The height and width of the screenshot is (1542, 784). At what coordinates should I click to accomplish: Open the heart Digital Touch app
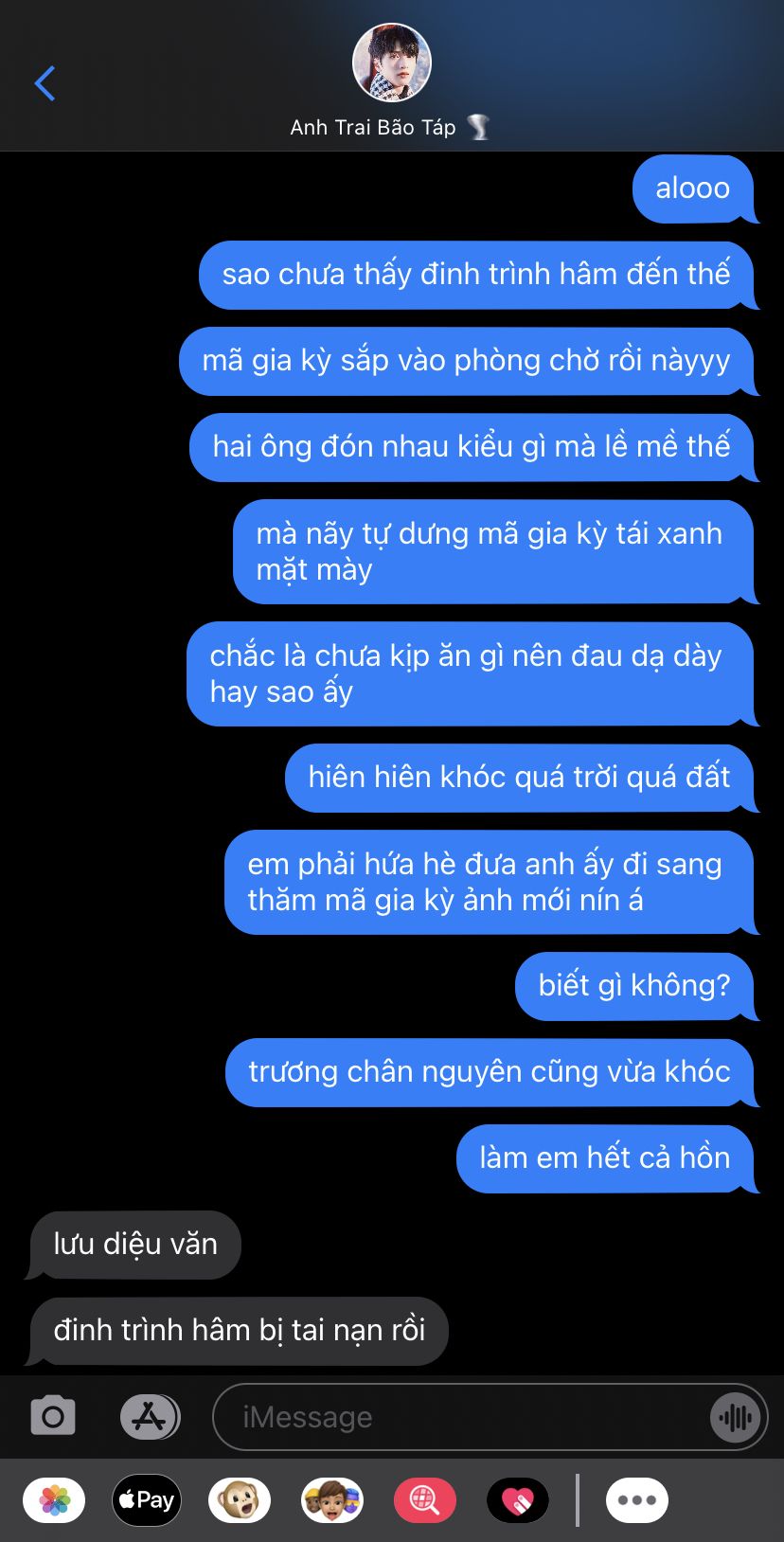coord(518,1500)
